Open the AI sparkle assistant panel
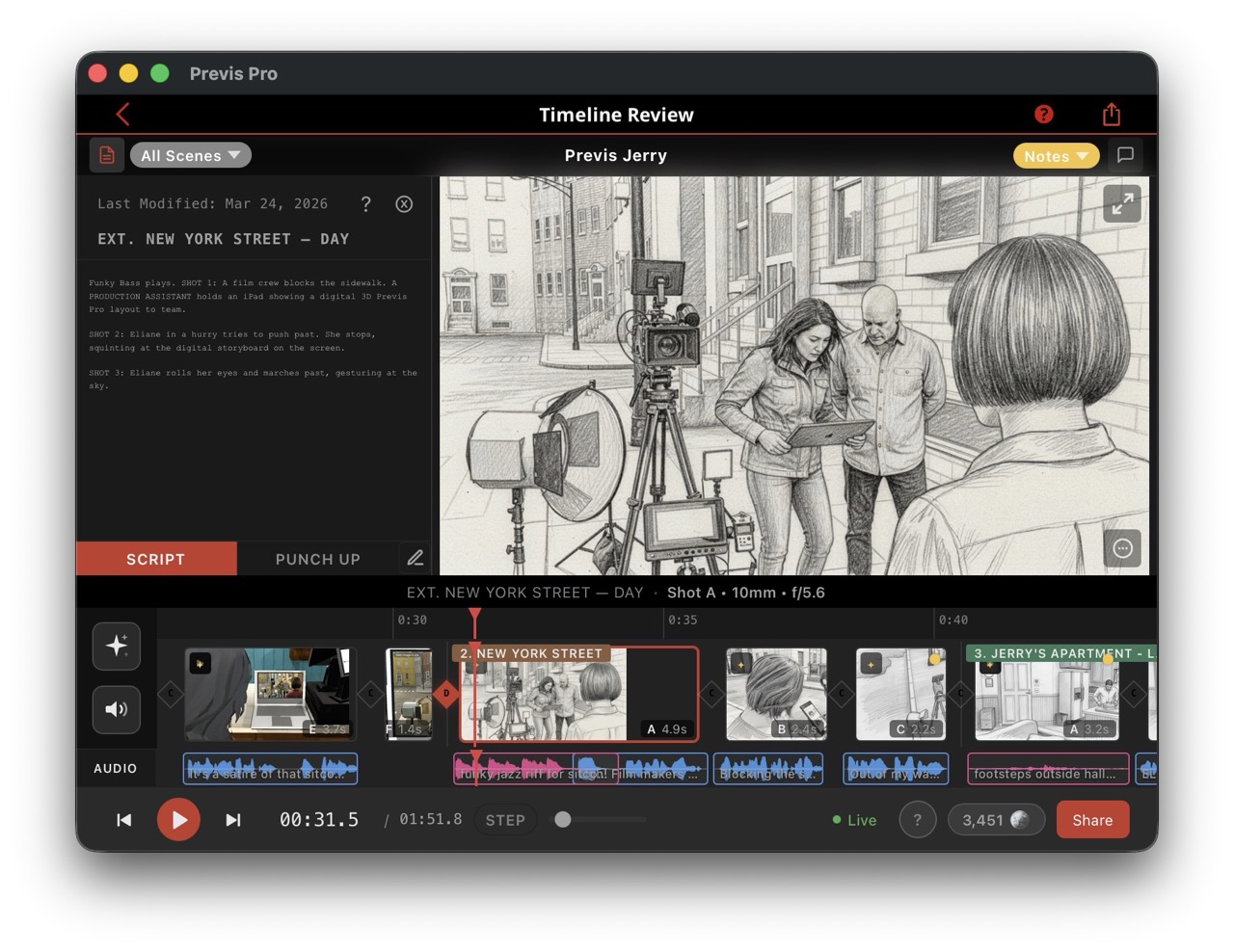Viewport: 1234px width, 952px height. 116,646
